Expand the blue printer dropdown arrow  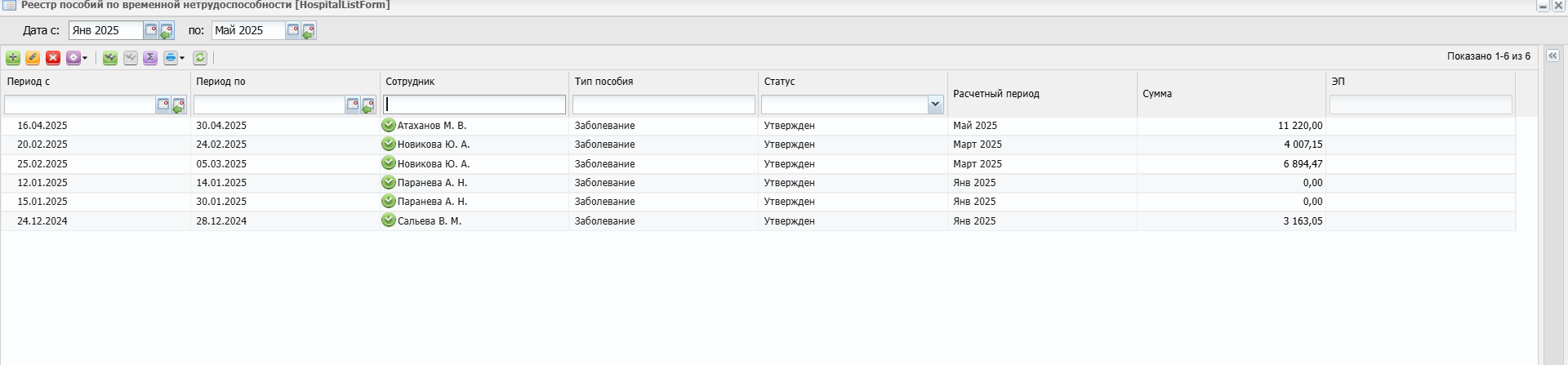[x=182, y=58]
